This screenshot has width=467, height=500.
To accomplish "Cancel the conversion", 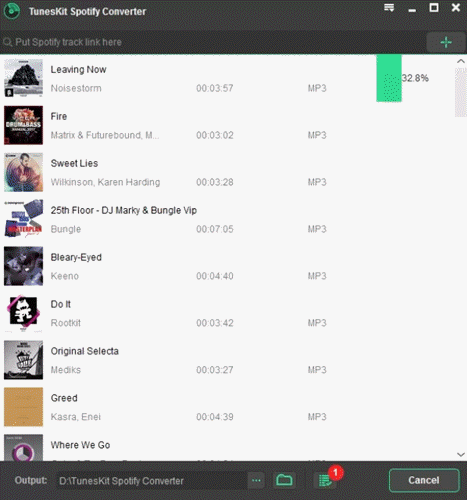I will pos(424,480).
